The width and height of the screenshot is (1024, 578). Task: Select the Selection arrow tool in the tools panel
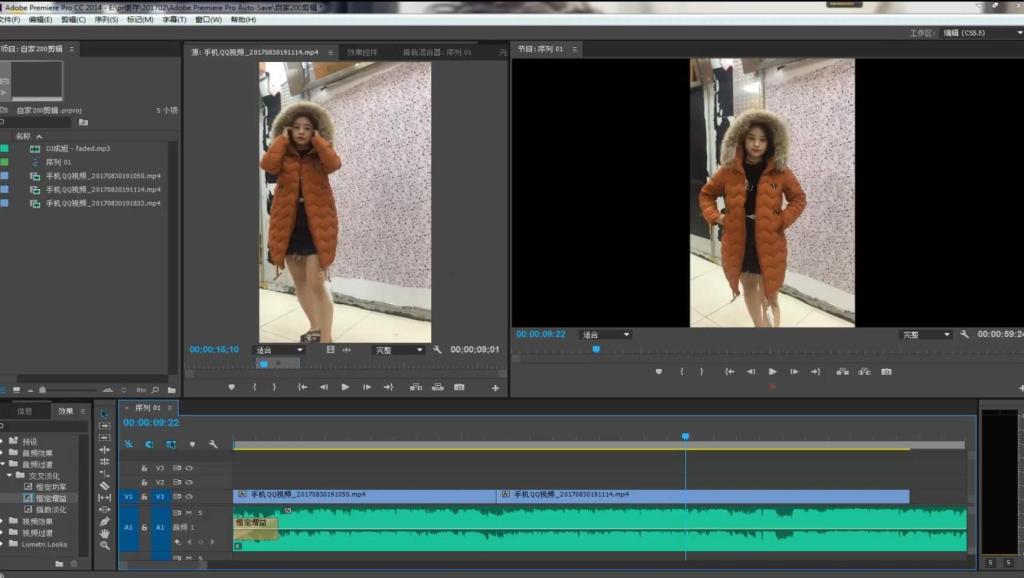[104, 413]
